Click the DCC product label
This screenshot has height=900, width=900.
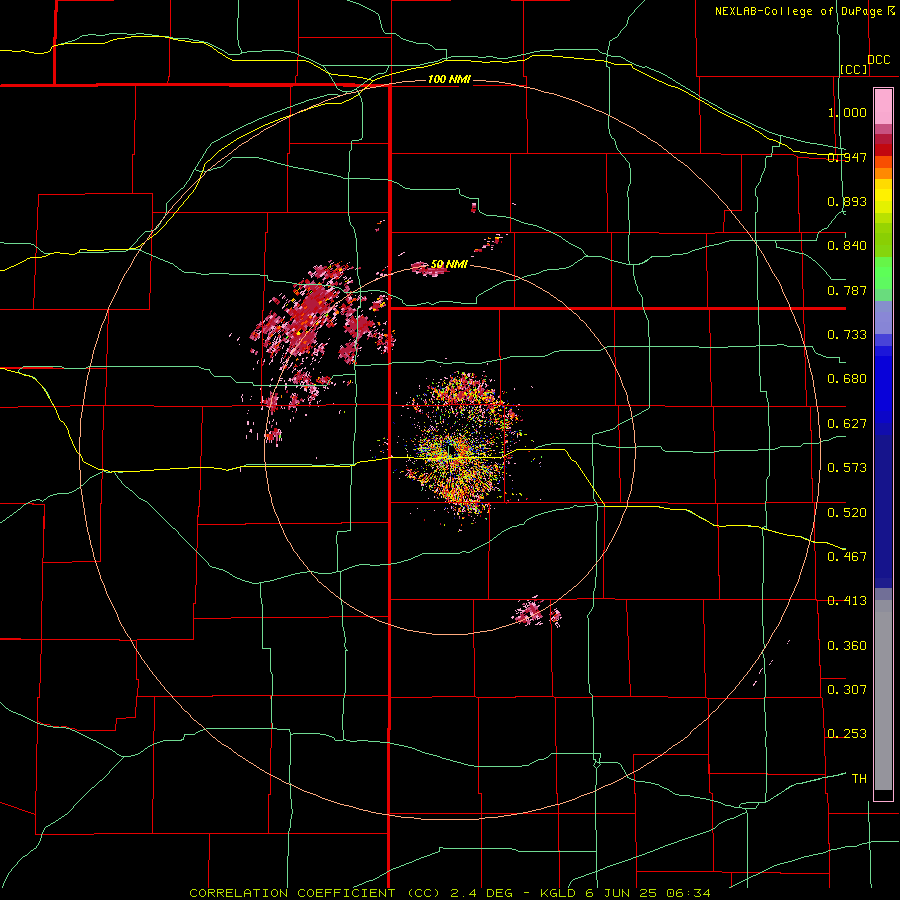click(x=879, y=60)
